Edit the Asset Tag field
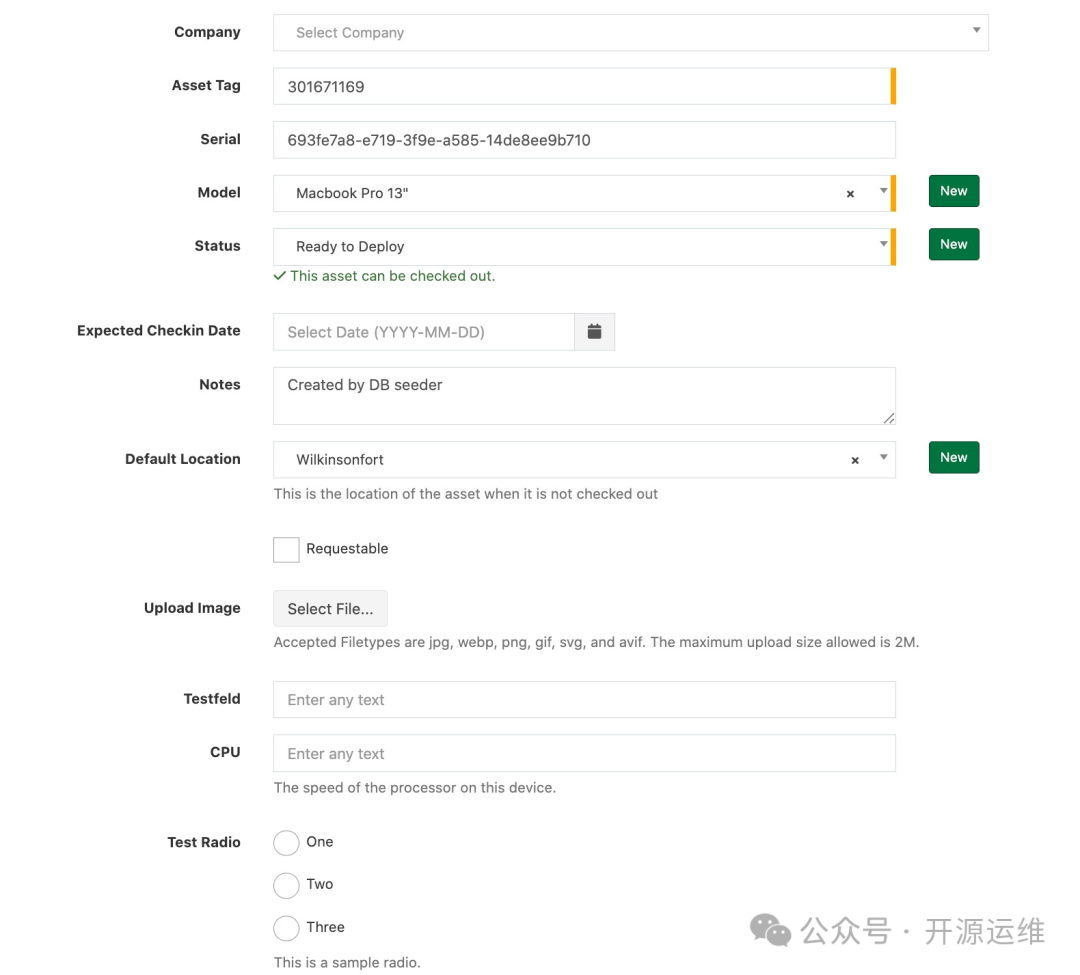The image size is (1080, 975). (x=582, y=86)
